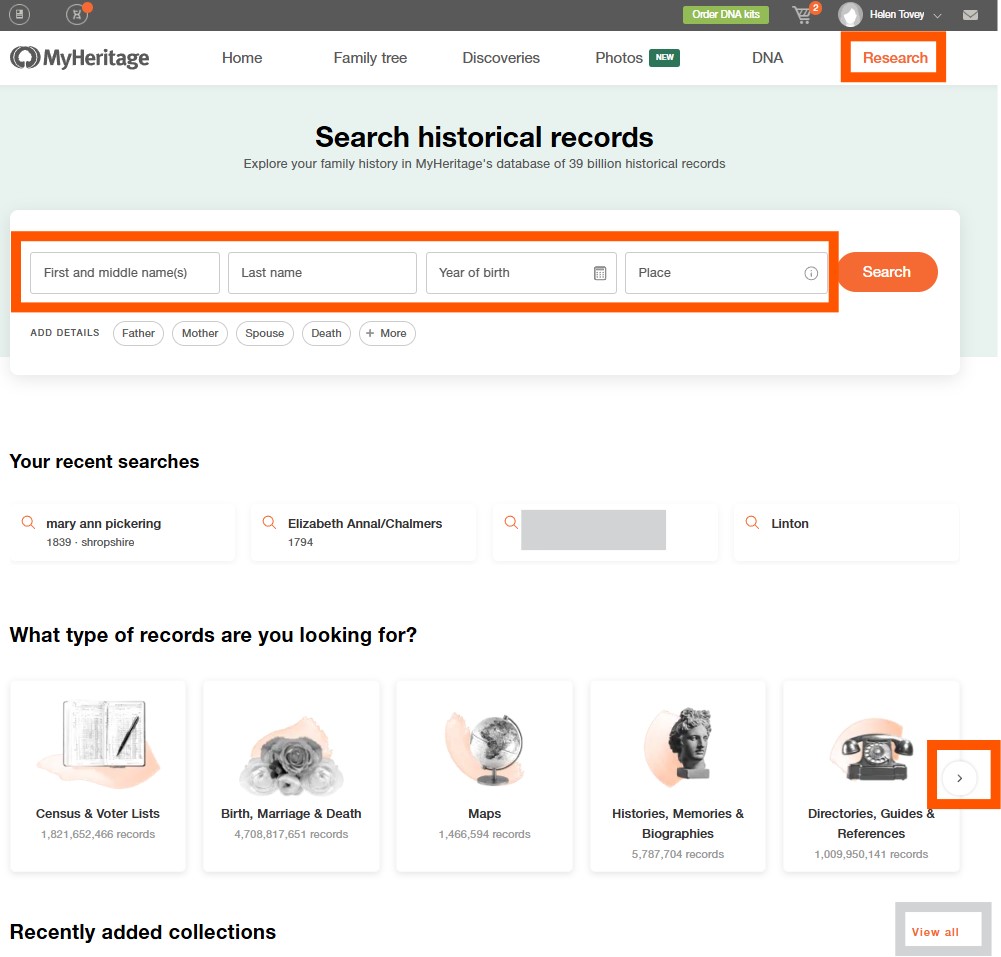Open the Family tree menu
Viewport: 1001px width, 957px height.
[x=370, y=58]
